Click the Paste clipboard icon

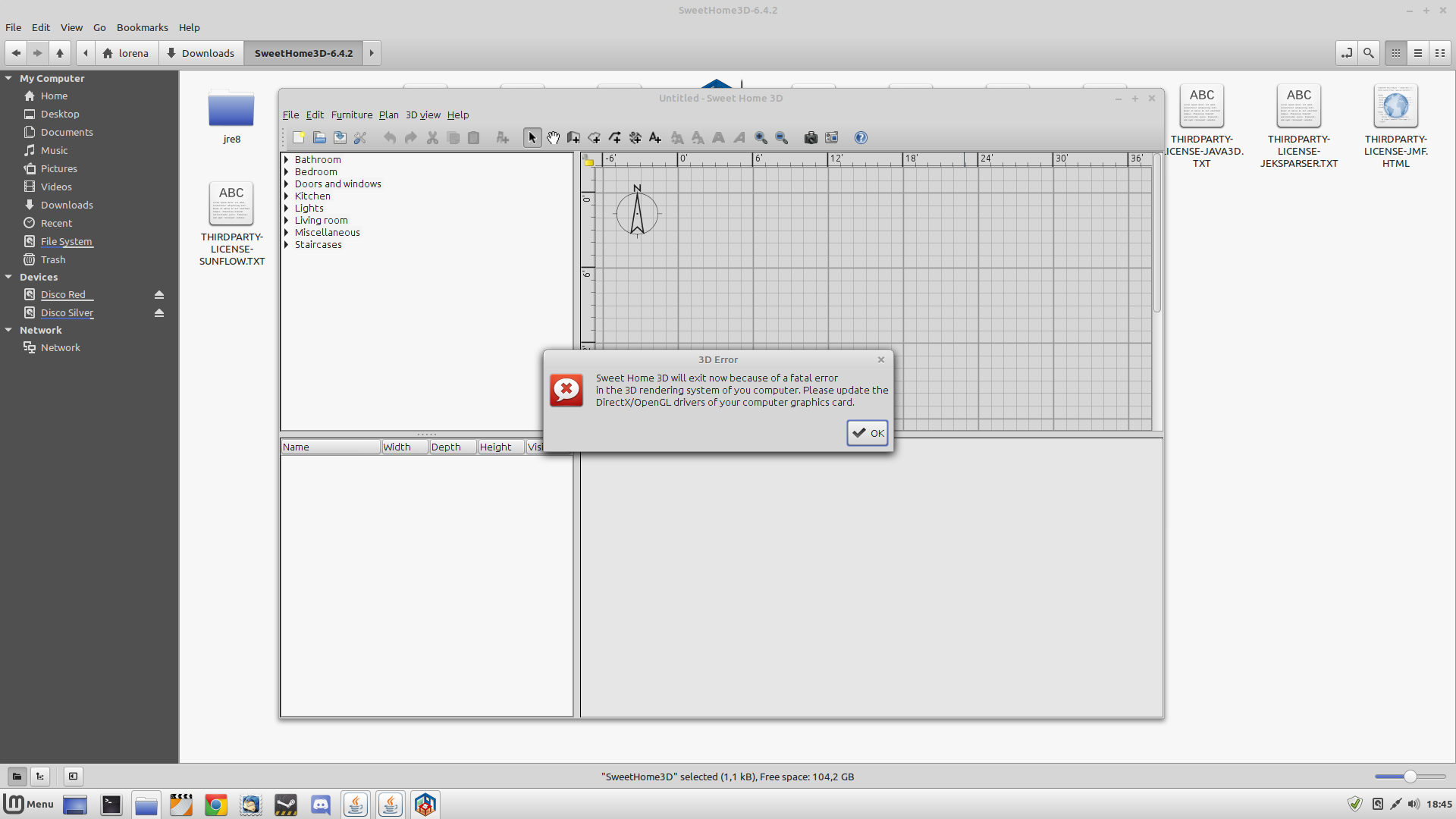(x=473, y=137)
